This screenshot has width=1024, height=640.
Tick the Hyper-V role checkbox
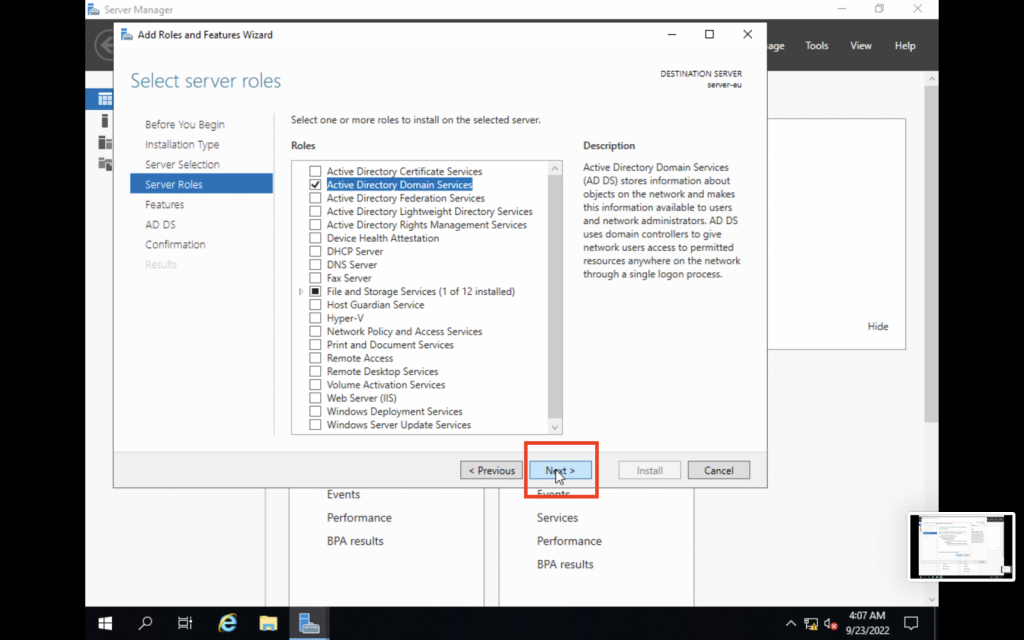click(x=316, y=318)
